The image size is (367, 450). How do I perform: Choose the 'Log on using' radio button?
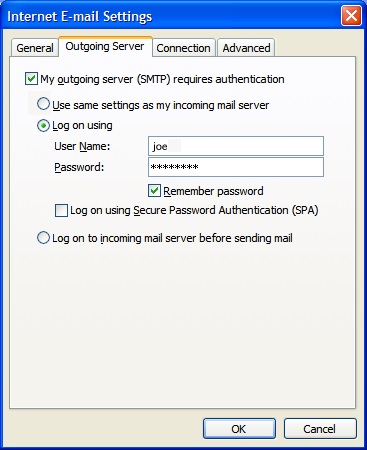(43, 125)
